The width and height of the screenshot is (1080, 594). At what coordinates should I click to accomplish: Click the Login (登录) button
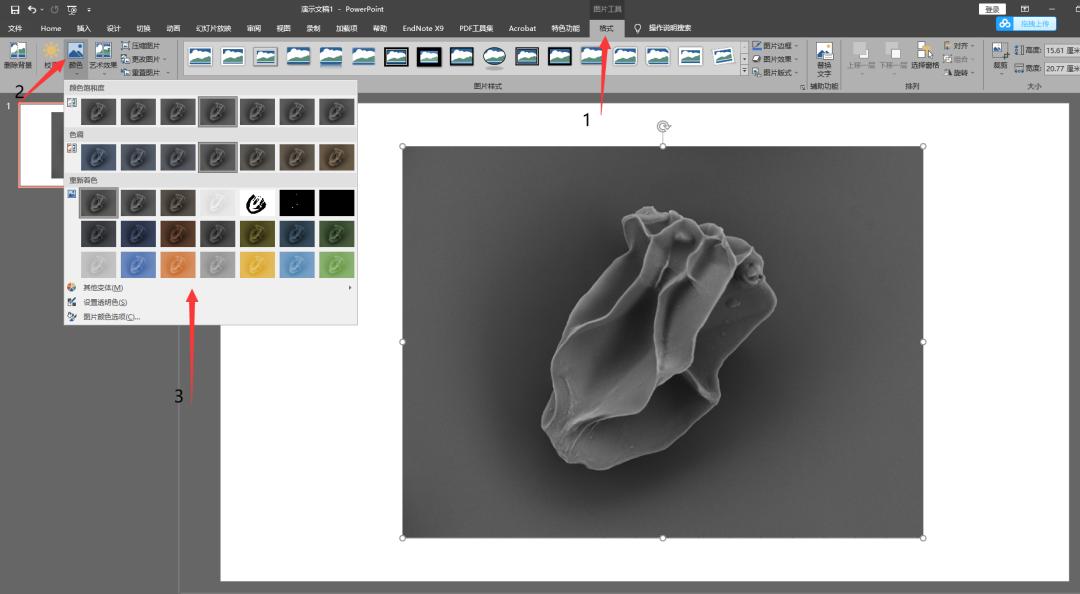tap(992, 9)
